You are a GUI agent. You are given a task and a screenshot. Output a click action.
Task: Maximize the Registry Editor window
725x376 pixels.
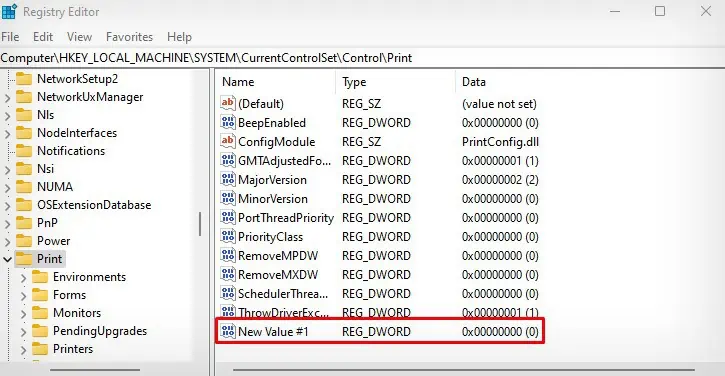(x=660, y=11)
